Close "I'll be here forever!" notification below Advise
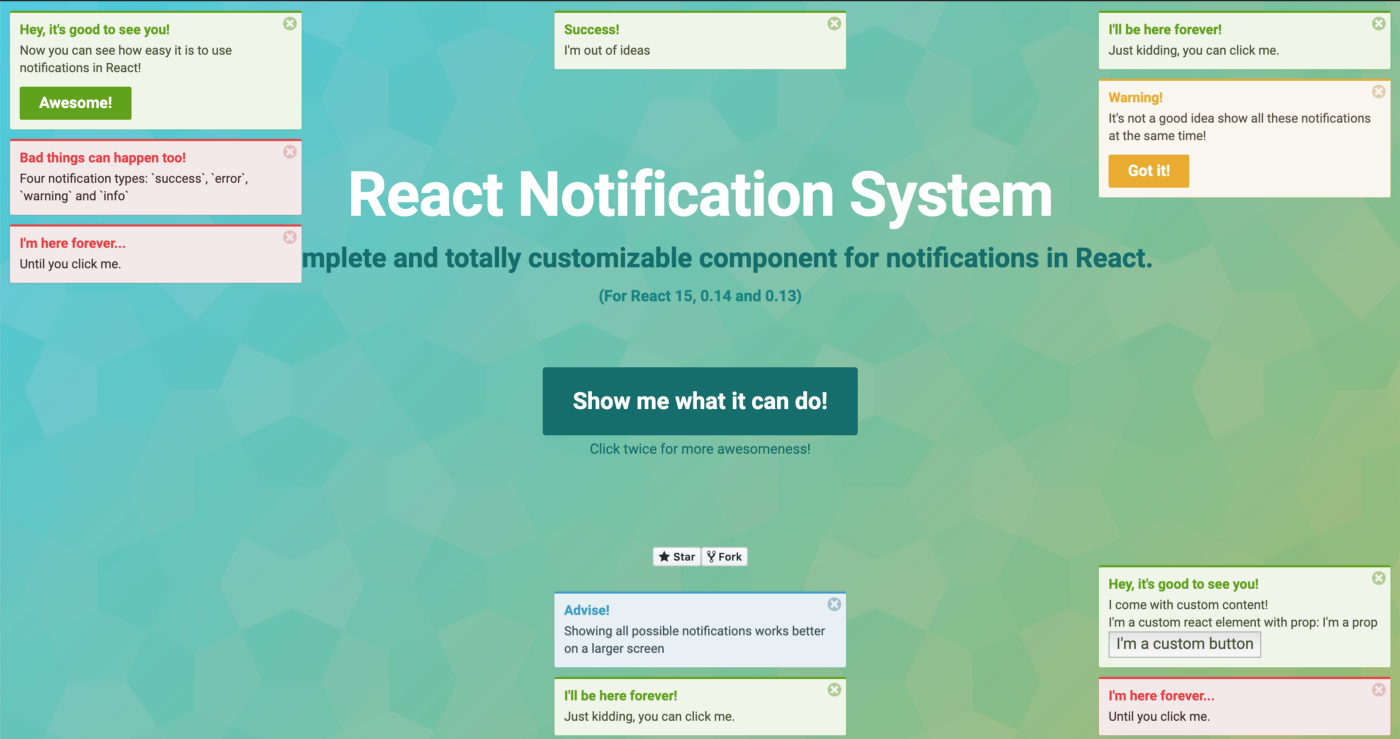The height and width of the screenshot is (739, 1400). click(834, 690)
